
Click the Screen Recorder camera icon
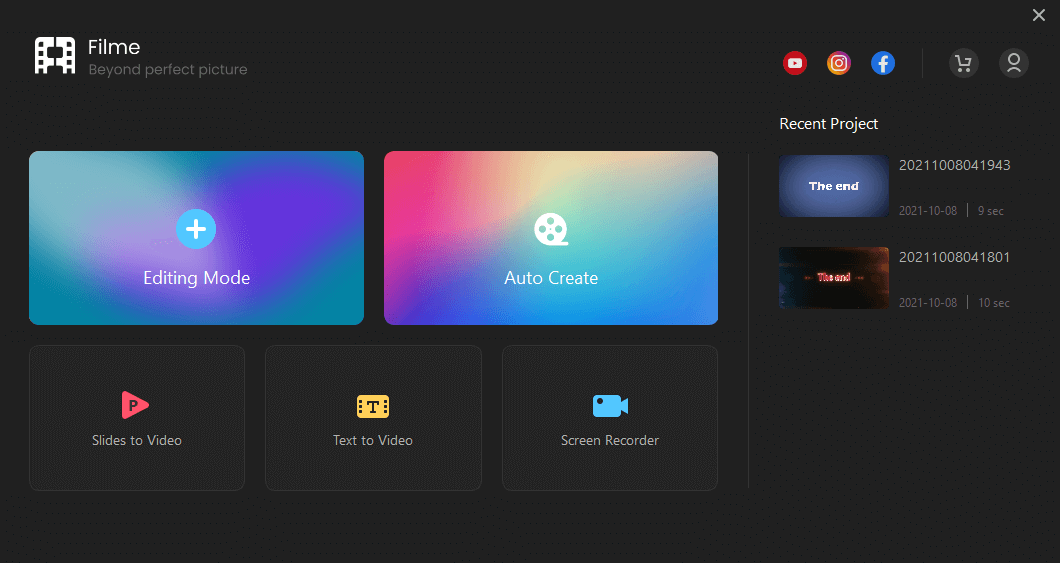click(610, 406)
